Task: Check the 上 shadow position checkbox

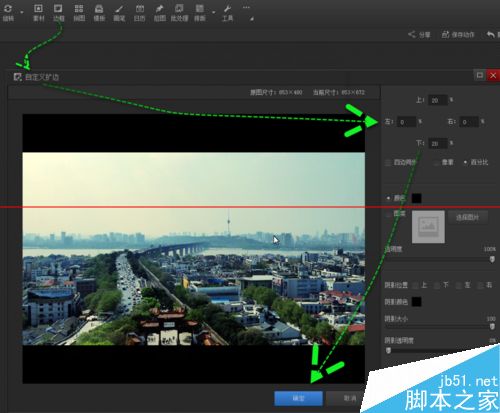Action: [x=415, y=286]
